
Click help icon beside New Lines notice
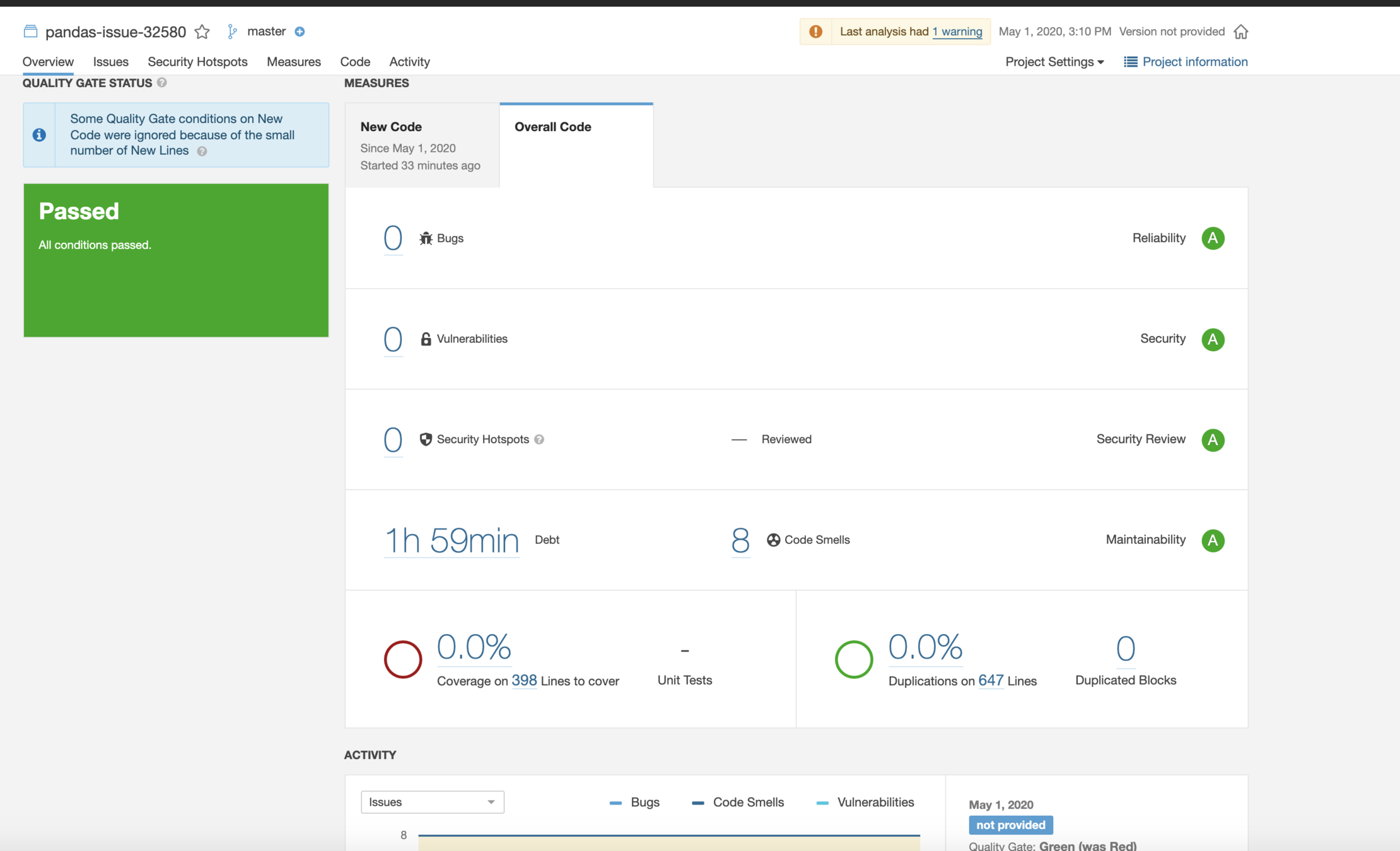pos(202,151)
